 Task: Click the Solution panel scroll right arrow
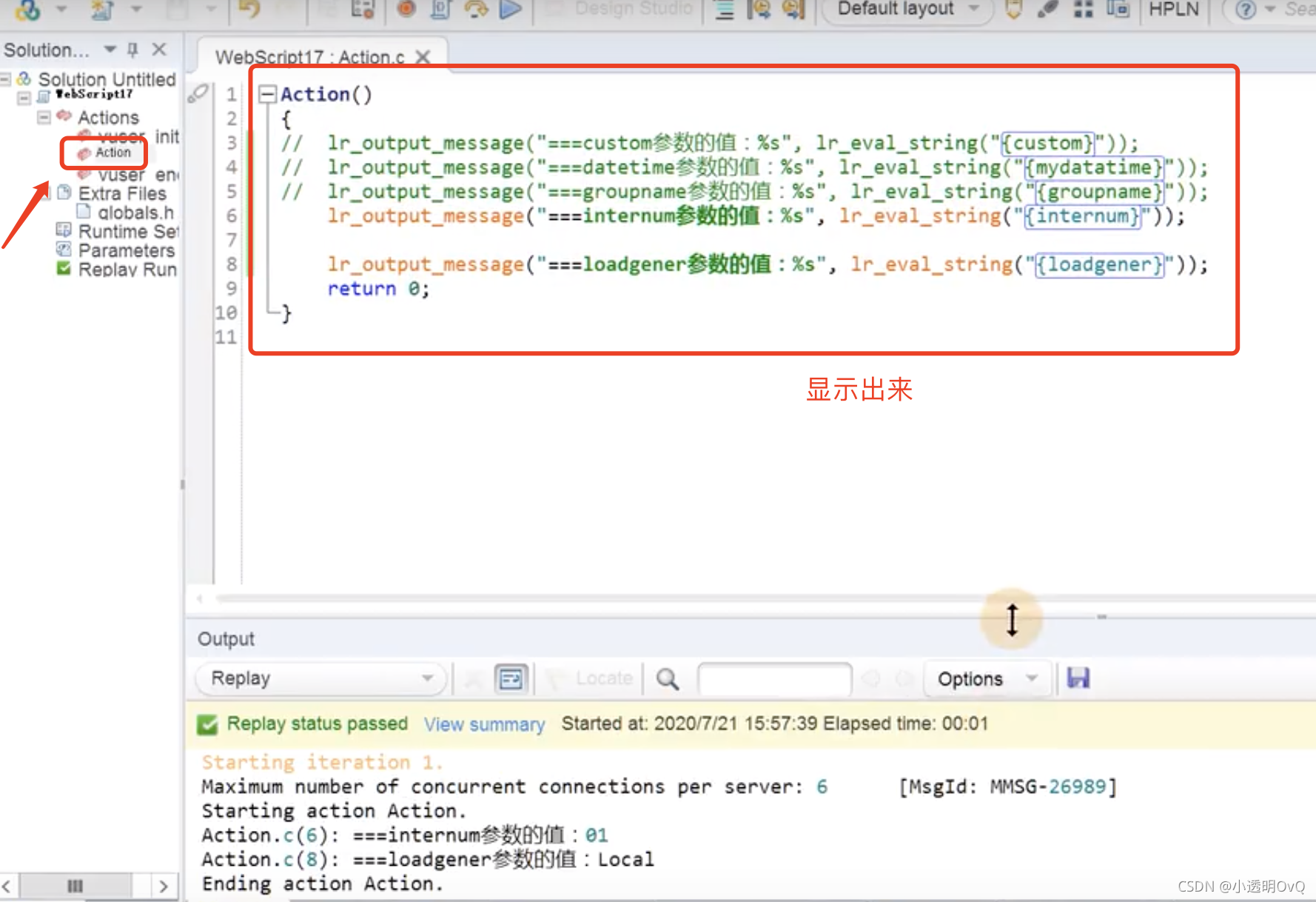[164, 886]
